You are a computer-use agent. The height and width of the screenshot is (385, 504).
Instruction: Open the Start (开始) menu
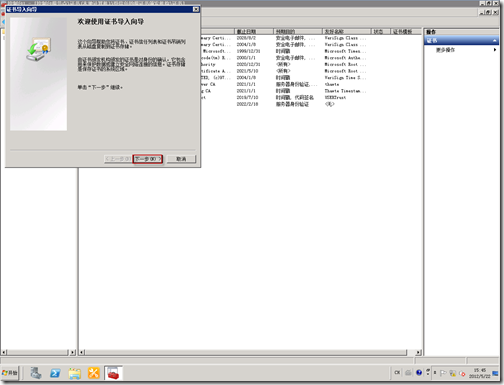pyautogui.click(x=10, y=373)
